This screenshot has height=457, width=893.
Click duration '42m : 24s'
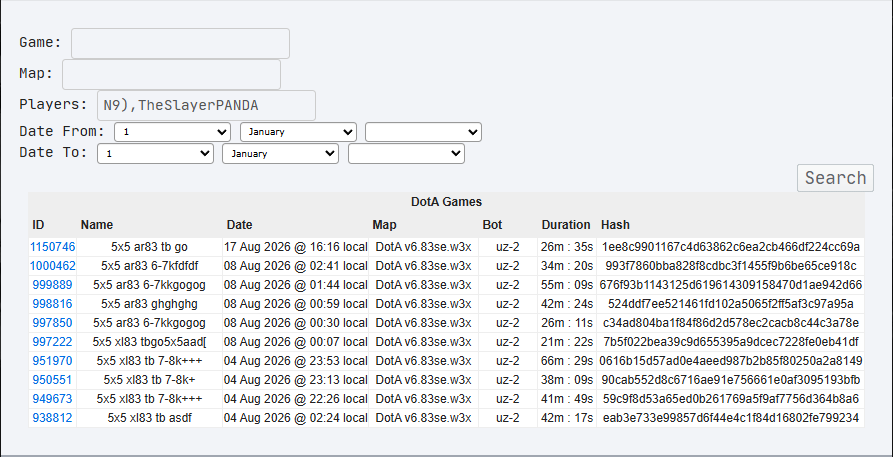(x=567, y=304)
